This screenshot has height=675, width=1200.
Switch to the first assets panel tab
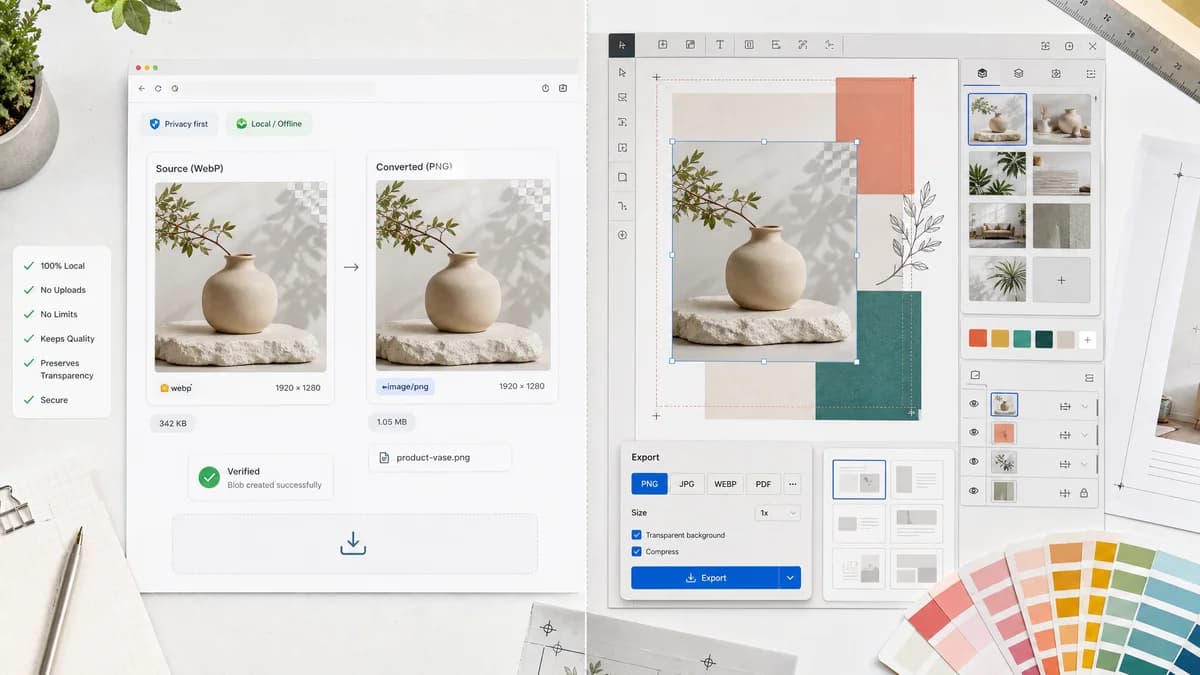coord(982,73)
